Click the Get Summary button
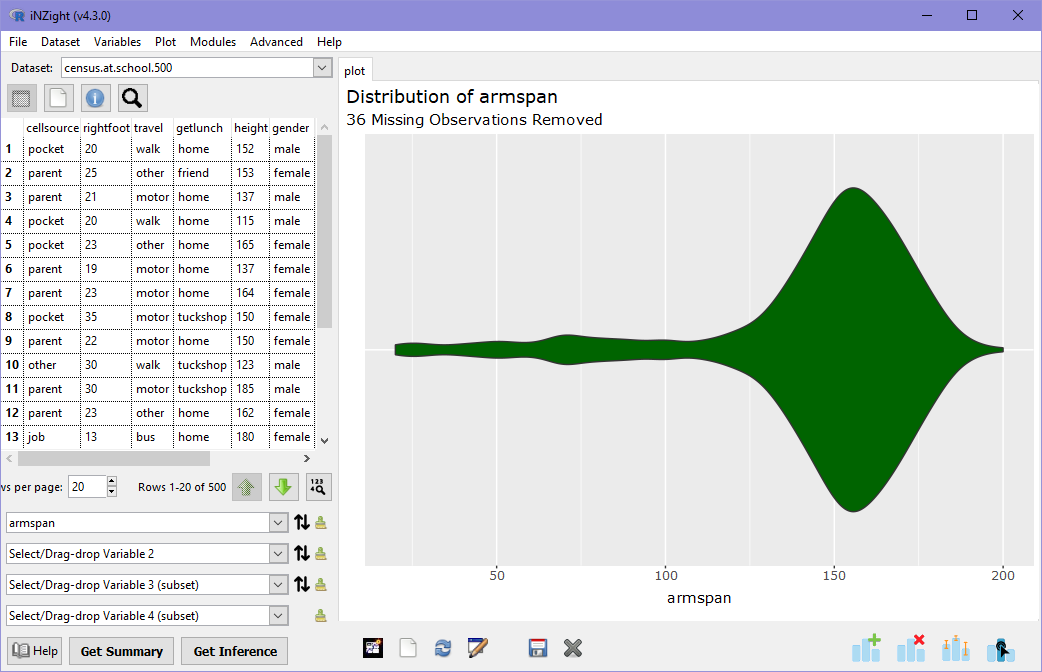 [x=121, y=651]
